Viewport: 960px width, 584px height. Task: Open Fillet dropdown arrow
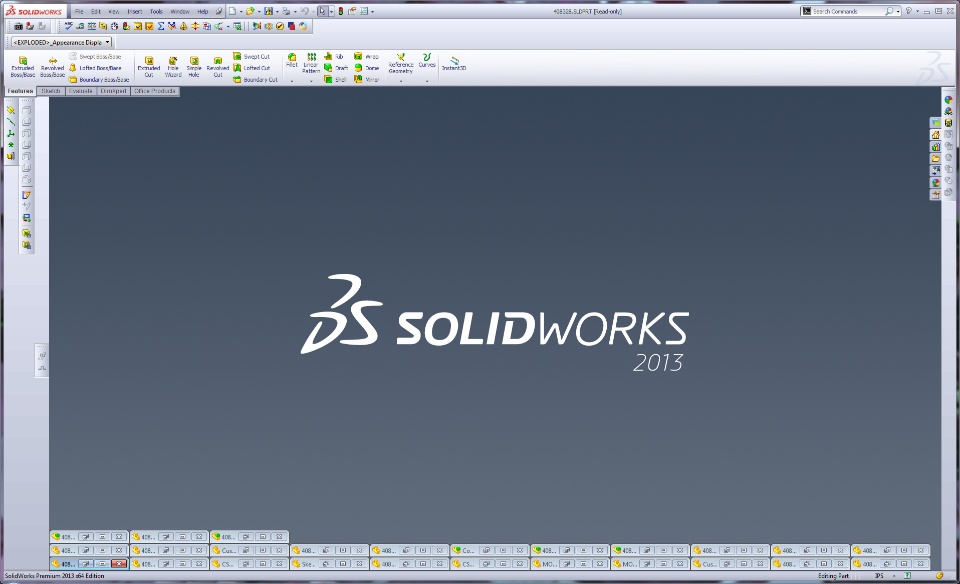point(292,81)
